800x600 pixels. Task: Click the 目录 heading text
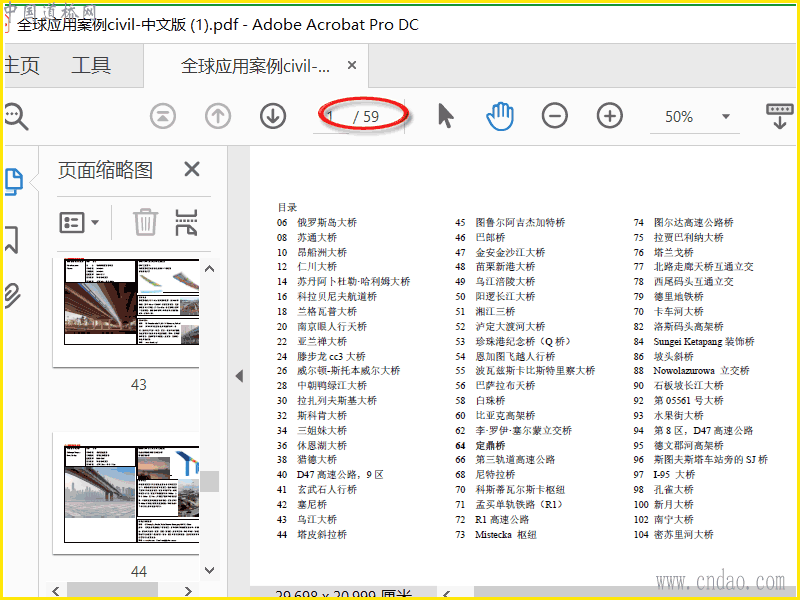287,208
